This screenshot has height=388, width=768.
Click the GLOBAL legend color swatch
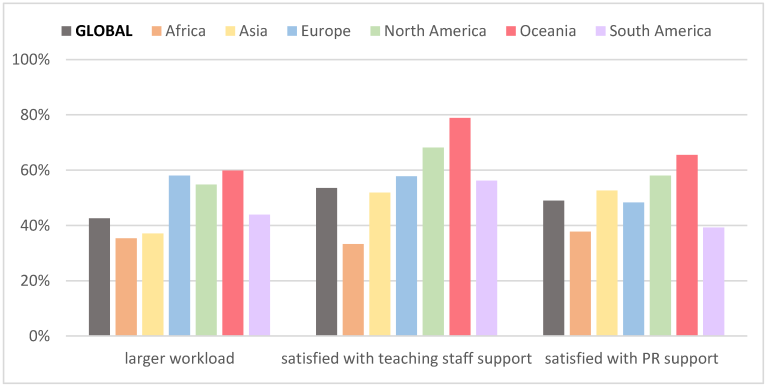[66, 31]
